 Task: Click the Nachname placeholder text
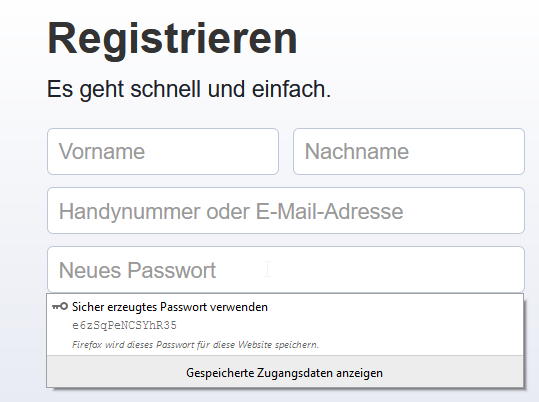(357, 152)
